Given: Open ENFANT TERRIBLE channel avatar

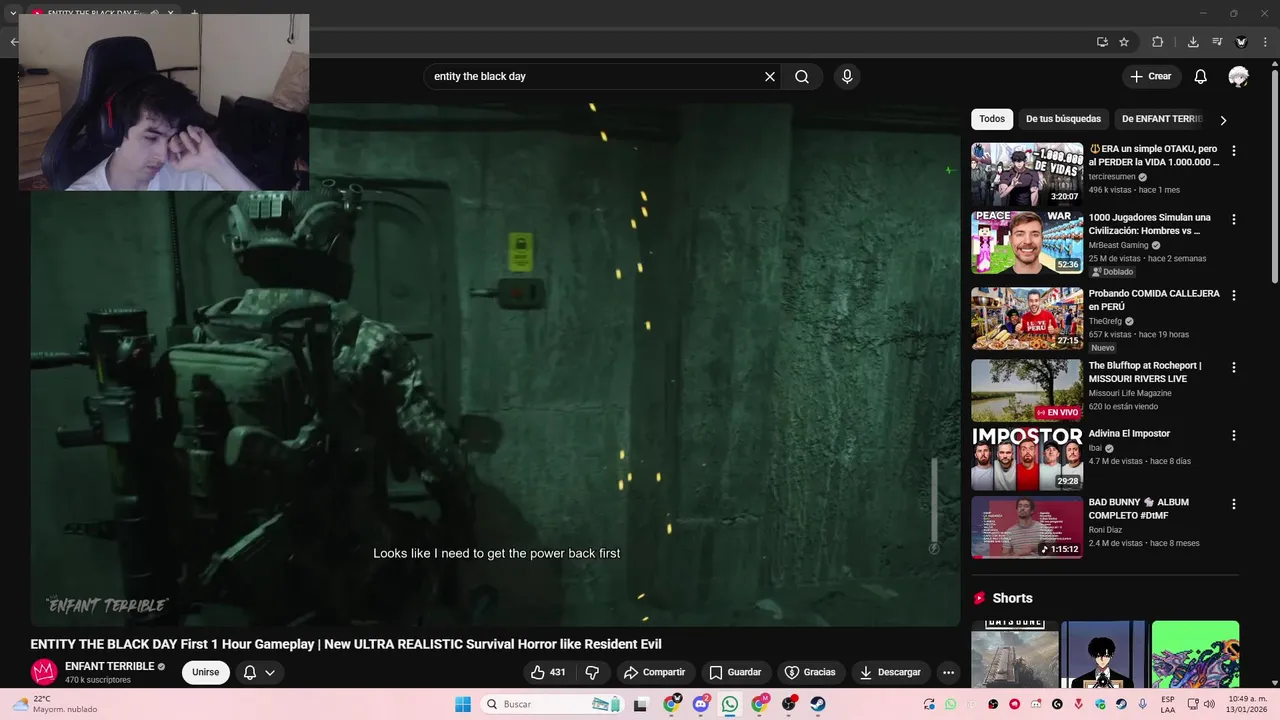Looking at the screenshot, I should tap(43, 673).
